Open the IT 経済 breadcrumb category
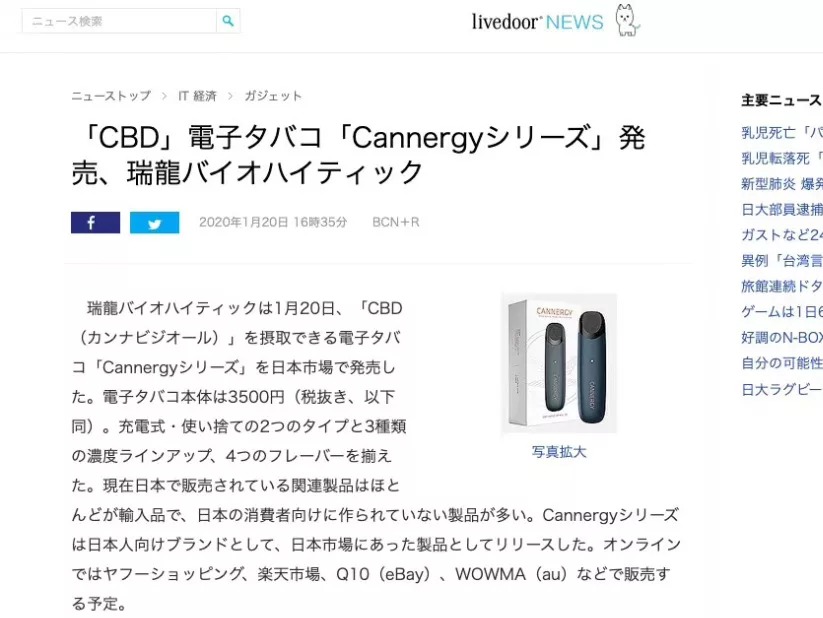The width and height of the screenshot is (823, 618). click(197, 96)
